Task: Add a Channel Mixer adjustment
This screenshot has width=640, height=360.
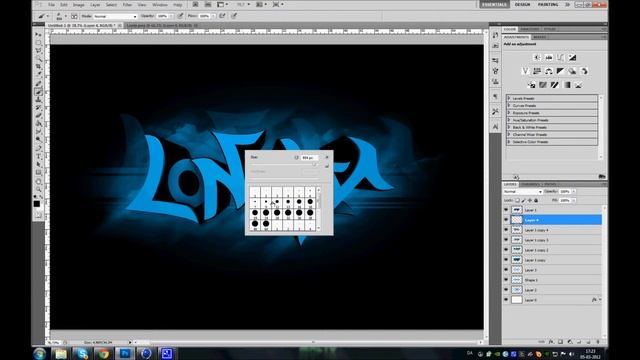Action: [584, 71]
